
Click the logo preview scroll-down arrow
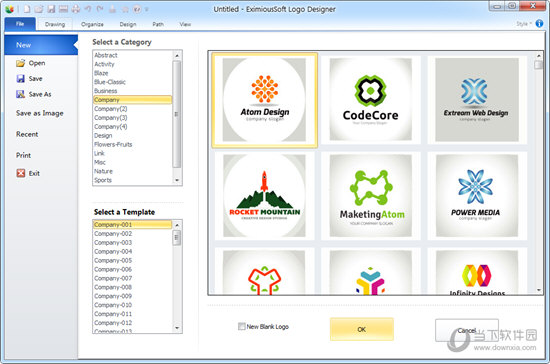[x=539, y=290]
